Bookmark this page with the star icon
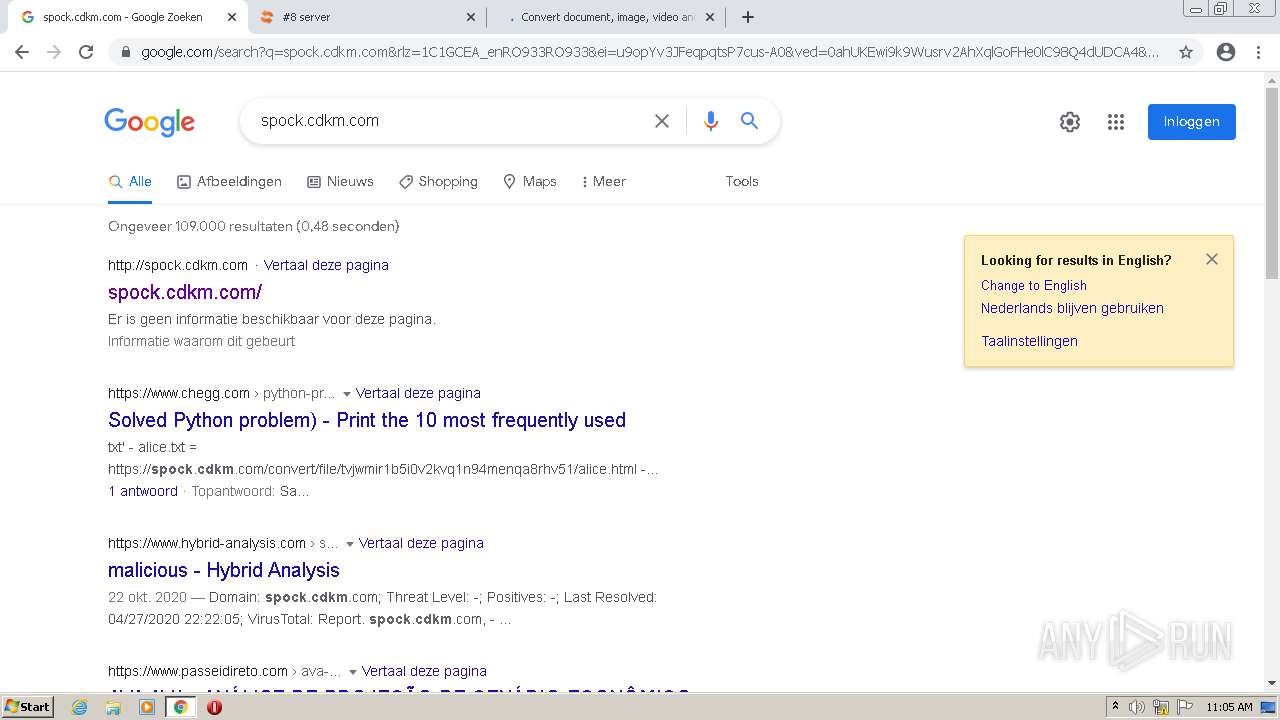 tap(1186, 52)
